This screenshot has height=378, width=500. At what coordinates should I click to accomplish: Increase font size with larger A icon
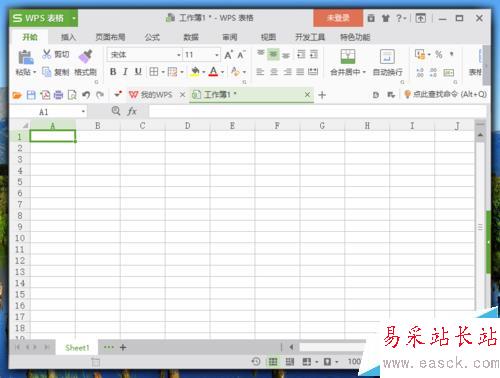(228, 55)
